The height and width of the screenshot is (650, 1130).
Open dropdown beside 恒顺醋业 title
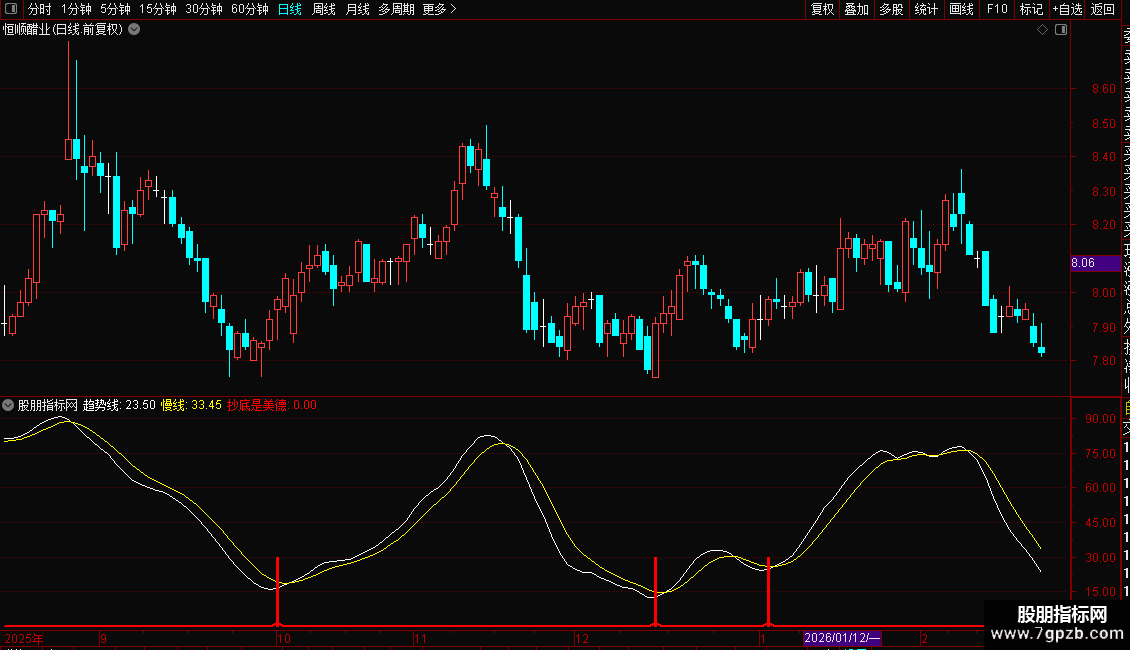134,30
